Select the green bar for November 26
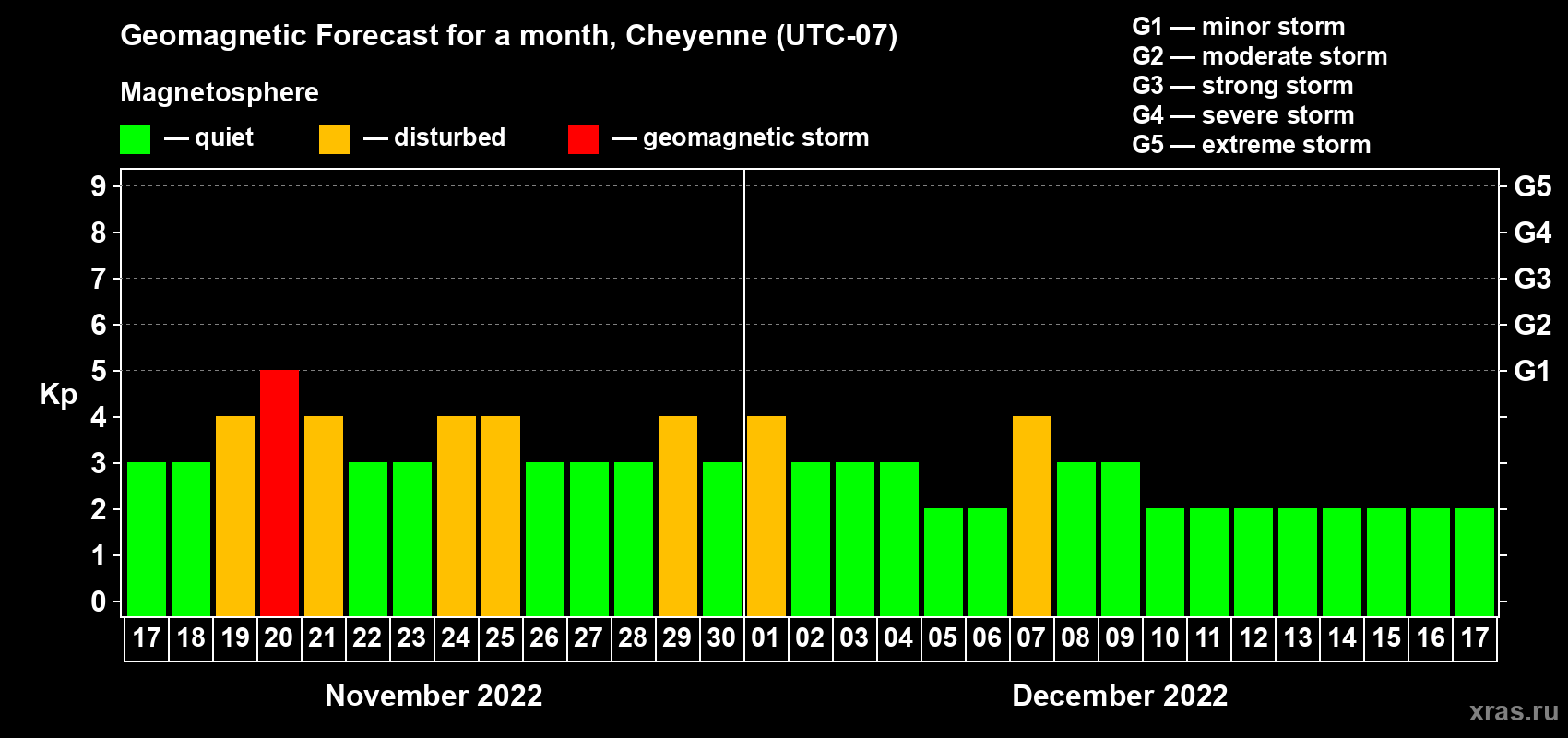 (545, 539)
